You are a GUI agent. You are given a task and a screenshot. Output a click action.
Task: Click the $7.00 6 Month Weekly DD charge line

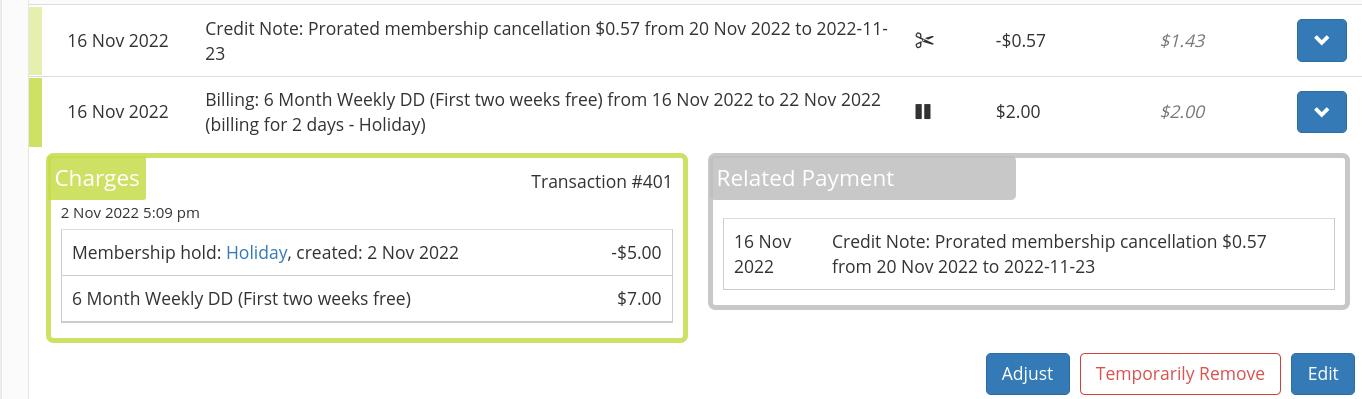pyautogui.click(x=366, y=298)
